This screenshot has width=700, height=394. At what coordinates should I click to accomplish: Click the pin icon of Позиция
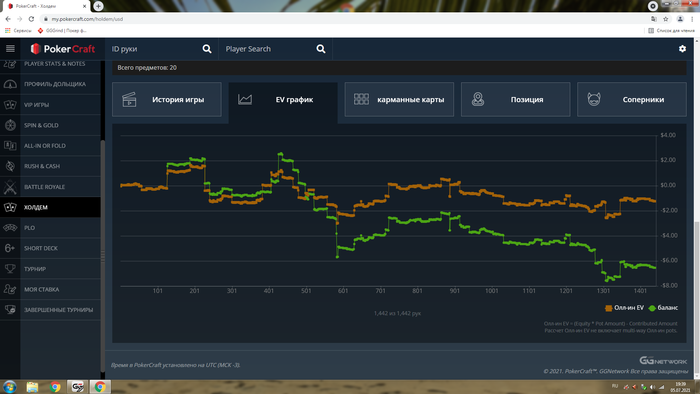click(478, 99)
